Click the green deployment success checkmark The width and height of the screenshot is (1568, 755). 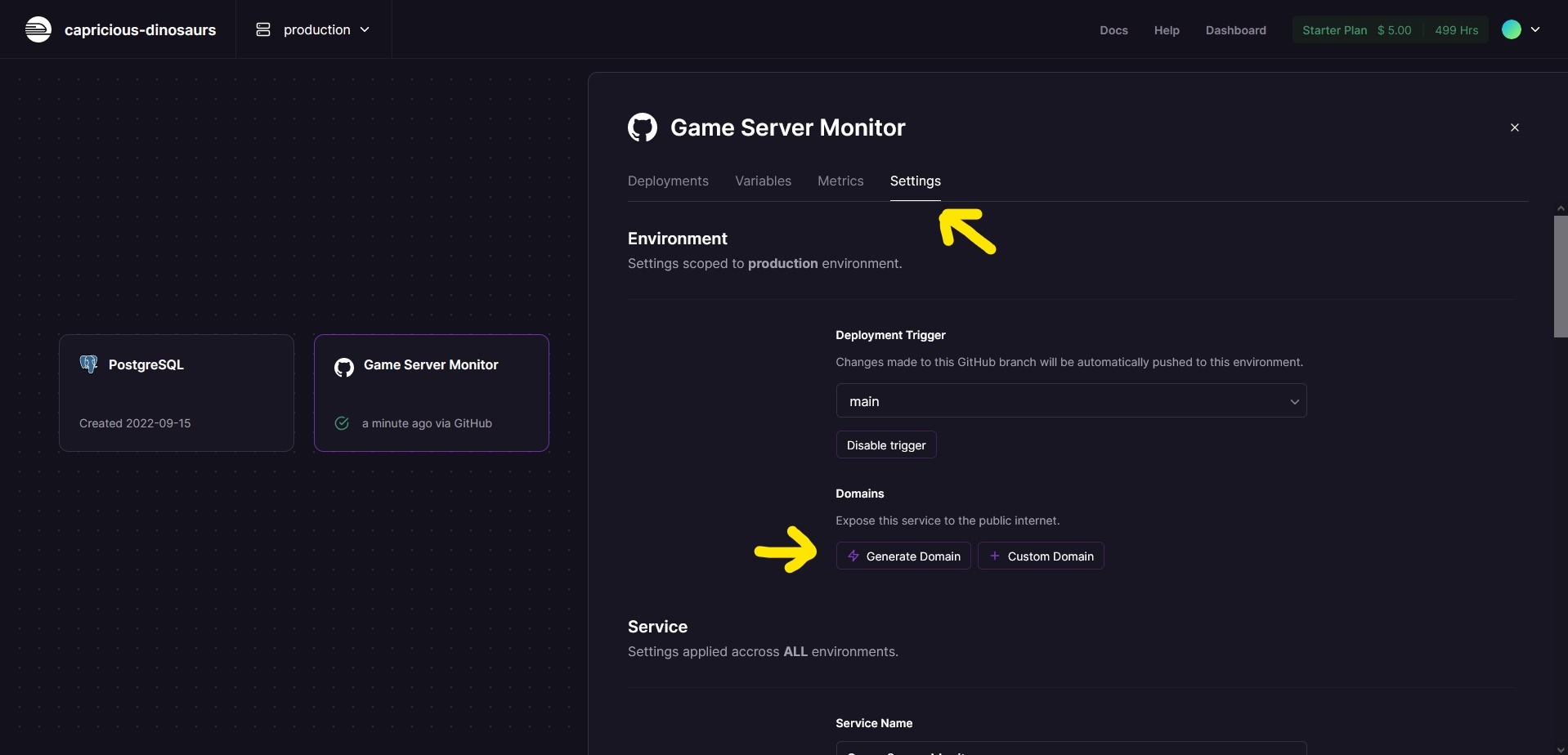click(342, 423)
